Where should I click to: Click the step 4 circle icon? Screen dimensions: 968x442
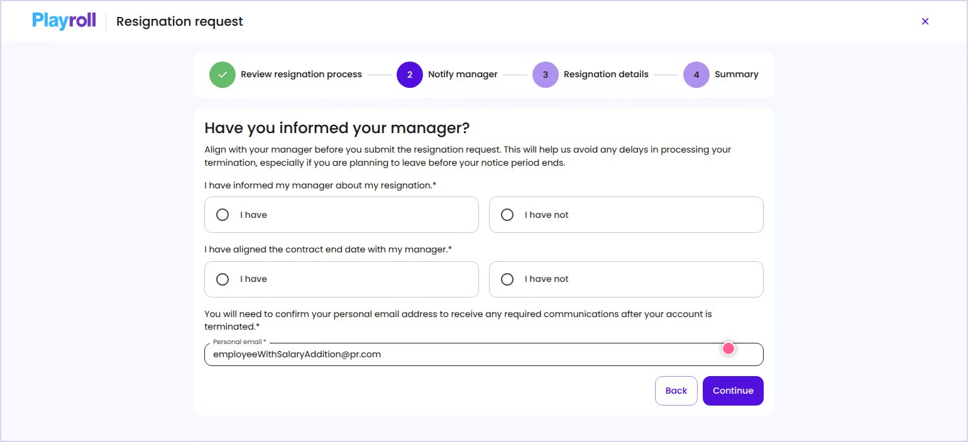(696, 75)
